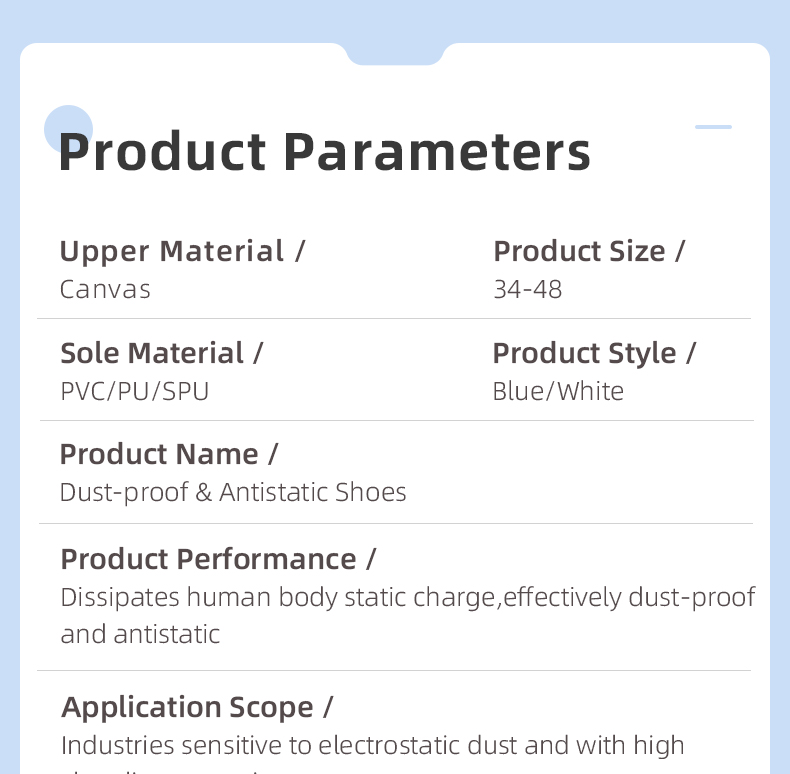
Task: Click the 'Dissipates human body static charge' line
Action: coord(408,598)
